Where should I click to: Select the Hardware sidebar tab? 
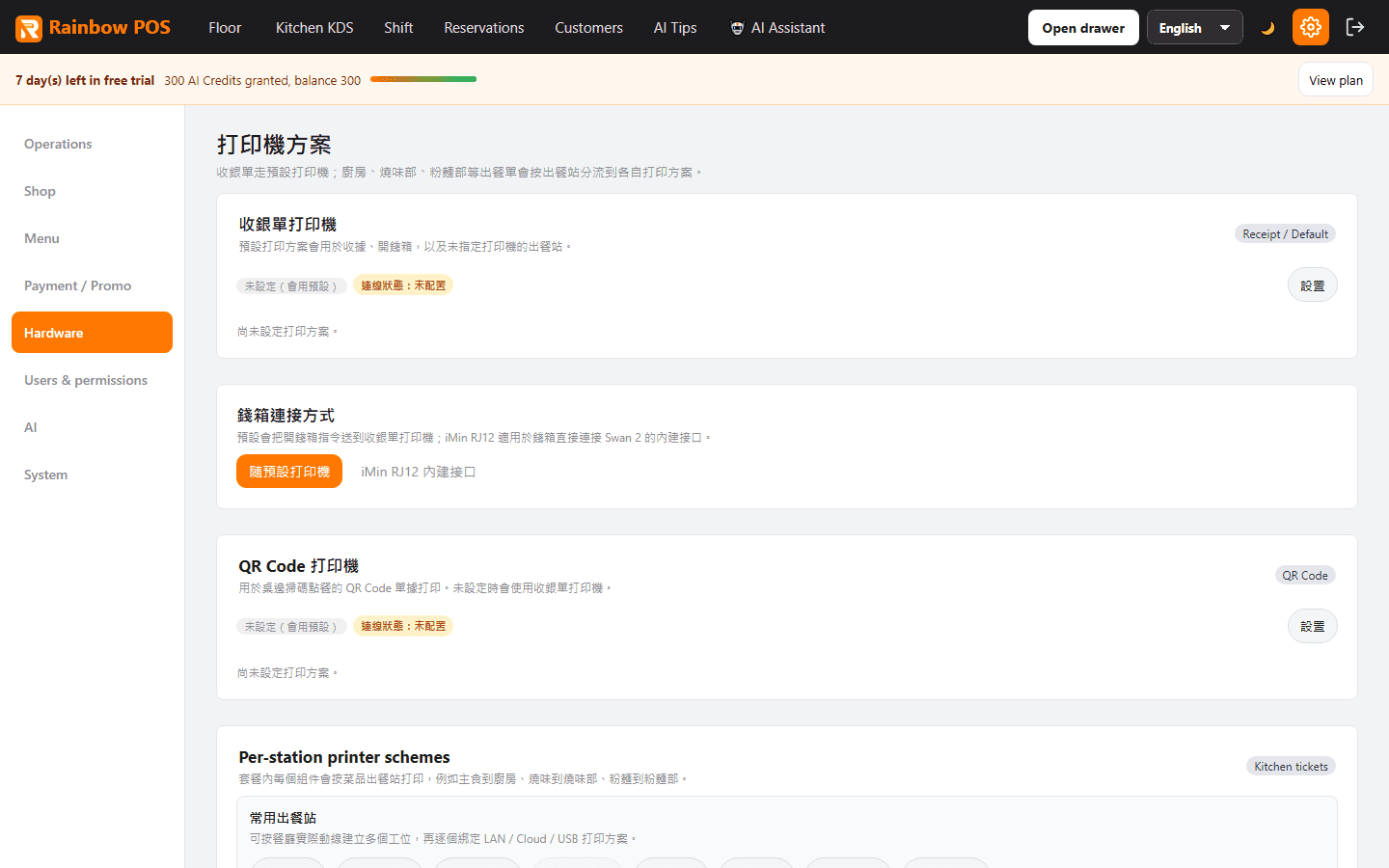point(92,333)
